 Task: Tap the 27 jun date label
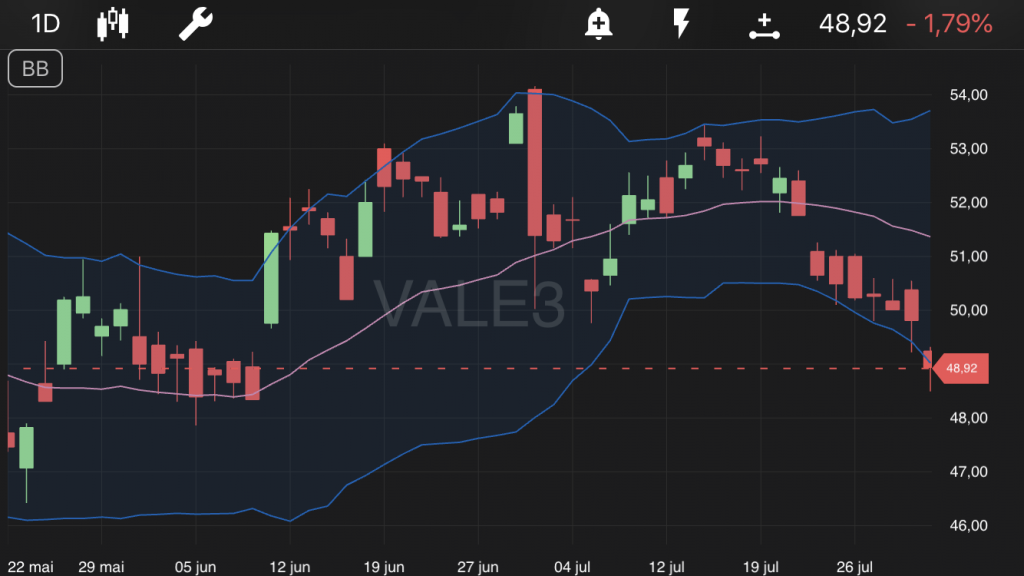[x=477, y=567]
